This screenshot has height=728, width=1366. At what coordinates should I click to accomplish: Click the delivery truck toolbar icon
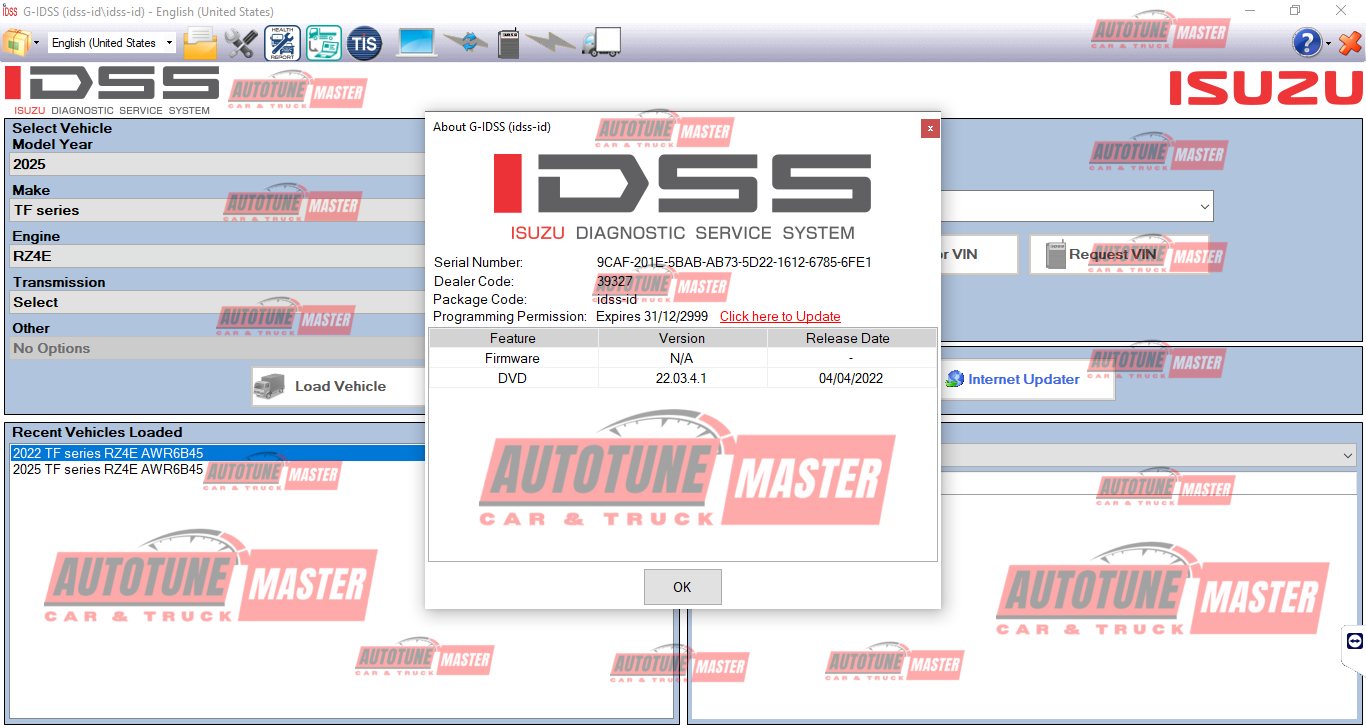[x=600, y=42]
